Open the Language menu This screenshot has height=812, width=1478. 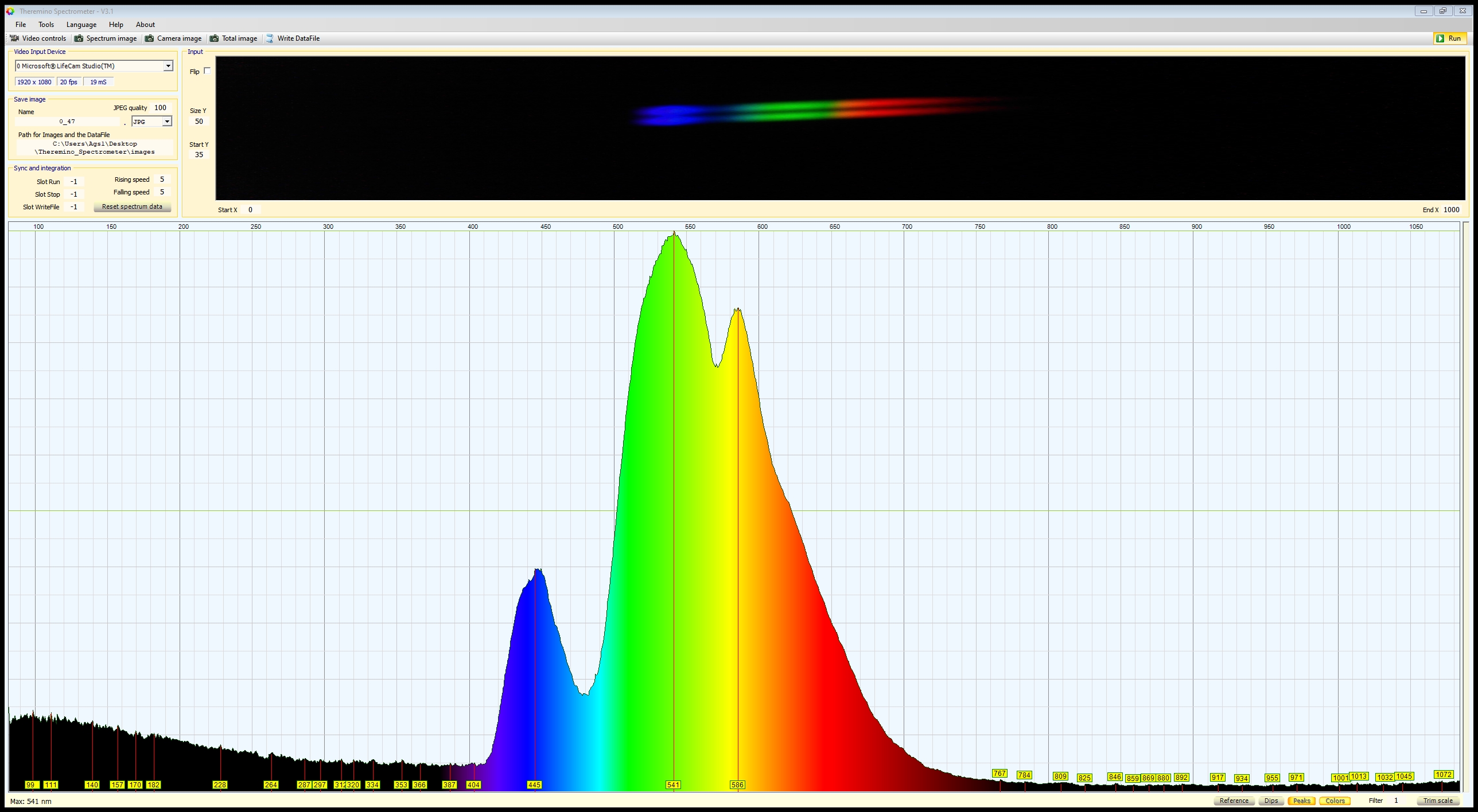[x=81, y=25]
